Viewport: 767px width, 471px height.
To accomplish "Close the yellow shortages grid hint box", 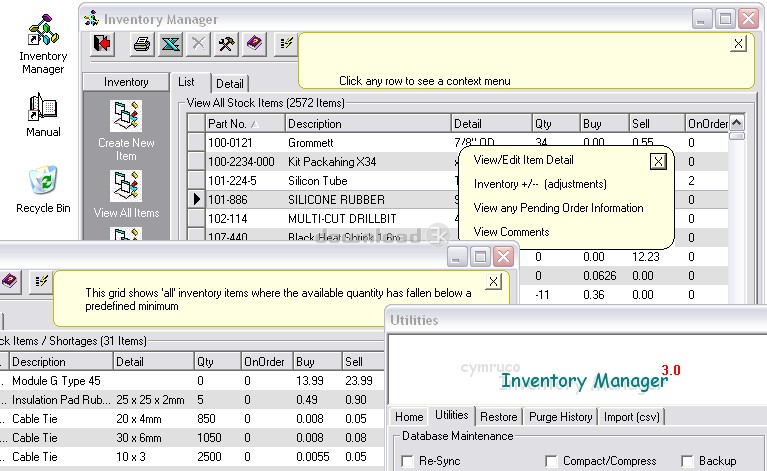I will click(x=494, y=281).
